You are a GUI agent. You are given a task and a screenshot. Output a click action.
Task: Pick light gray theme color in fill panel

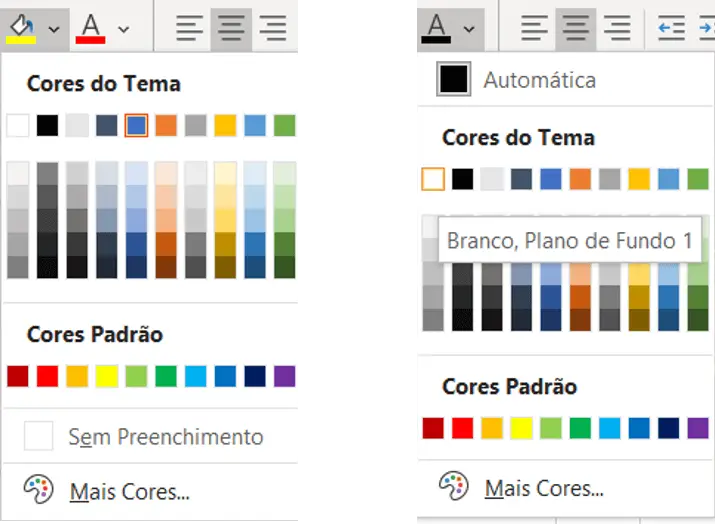77,125
